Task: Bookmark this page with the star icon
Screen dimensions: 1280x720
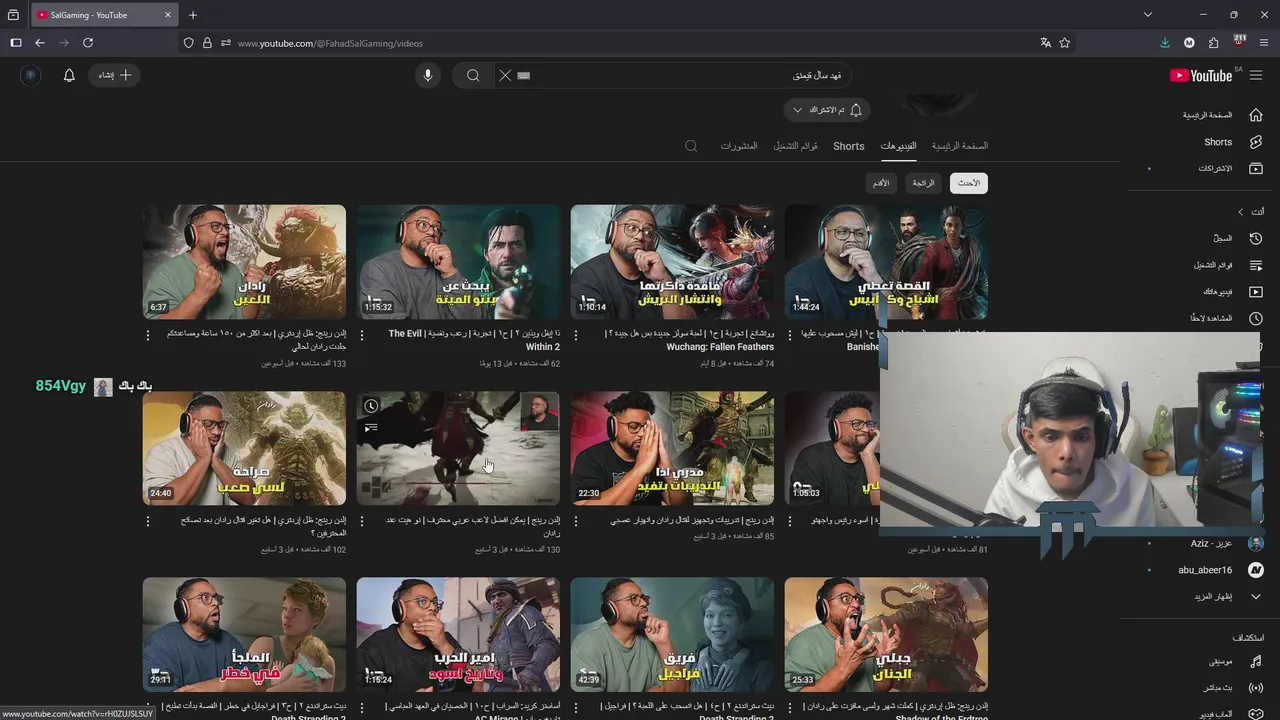Action: [x=1065, y=43]
